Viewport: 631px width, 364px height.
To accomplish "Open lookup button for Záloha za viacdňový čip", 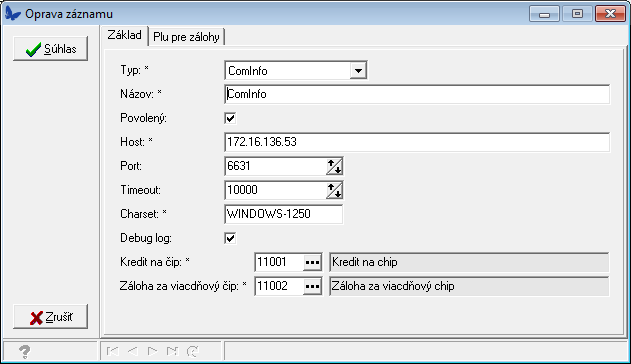I will coord(313,286).
